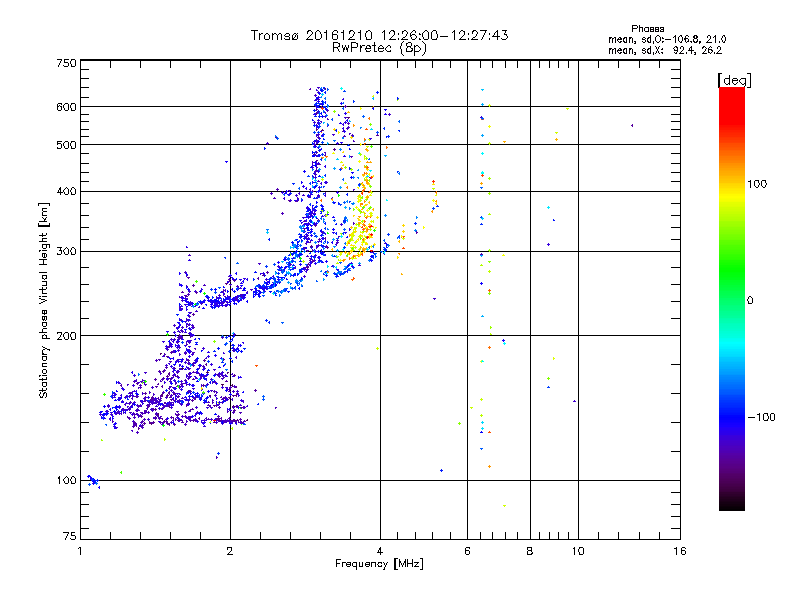
Task: Click the blue echo cluster near 100 km
Action: 93,481
